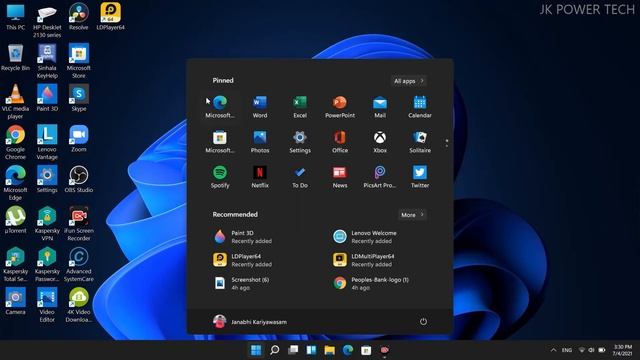The height and width of the screenshot is (360, 640).
Task: Select Camera shortcut on desktop
Action: coord(16,301)
